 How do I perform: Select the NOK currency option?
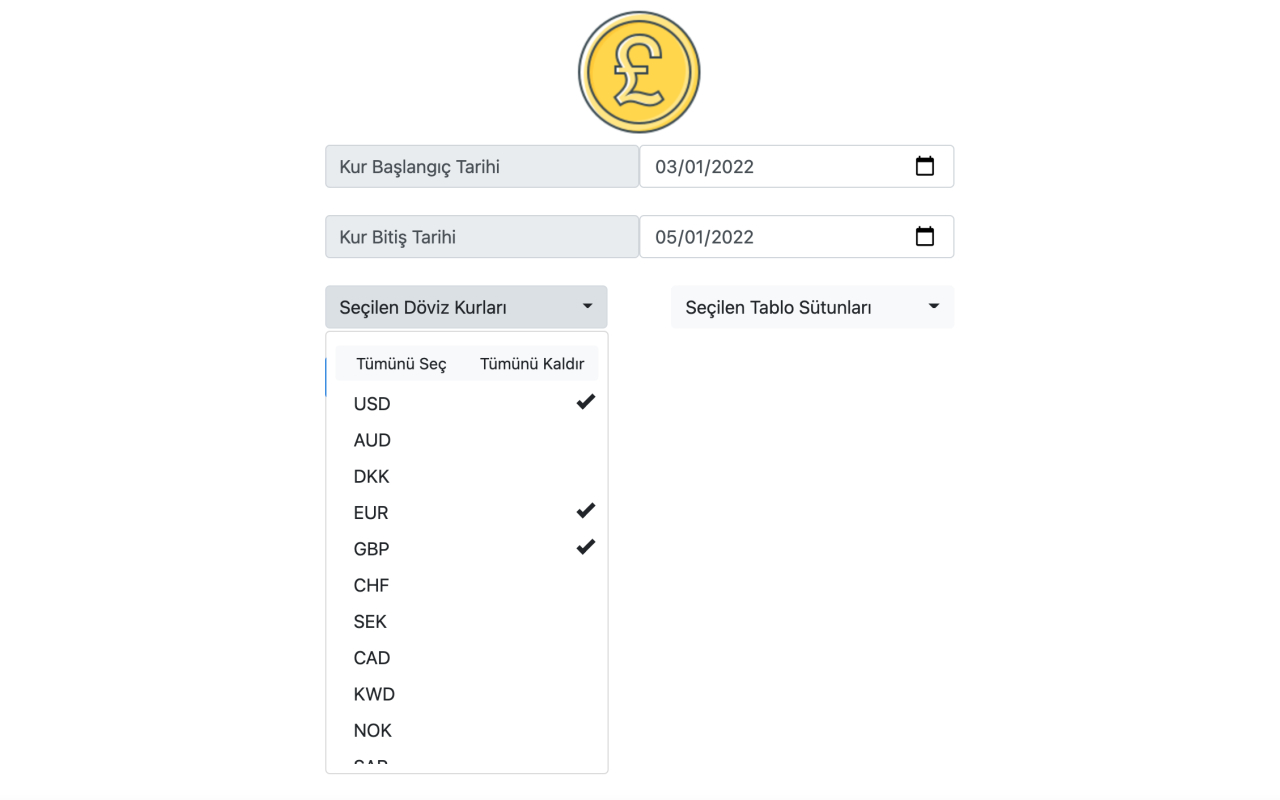click(466, 730)
